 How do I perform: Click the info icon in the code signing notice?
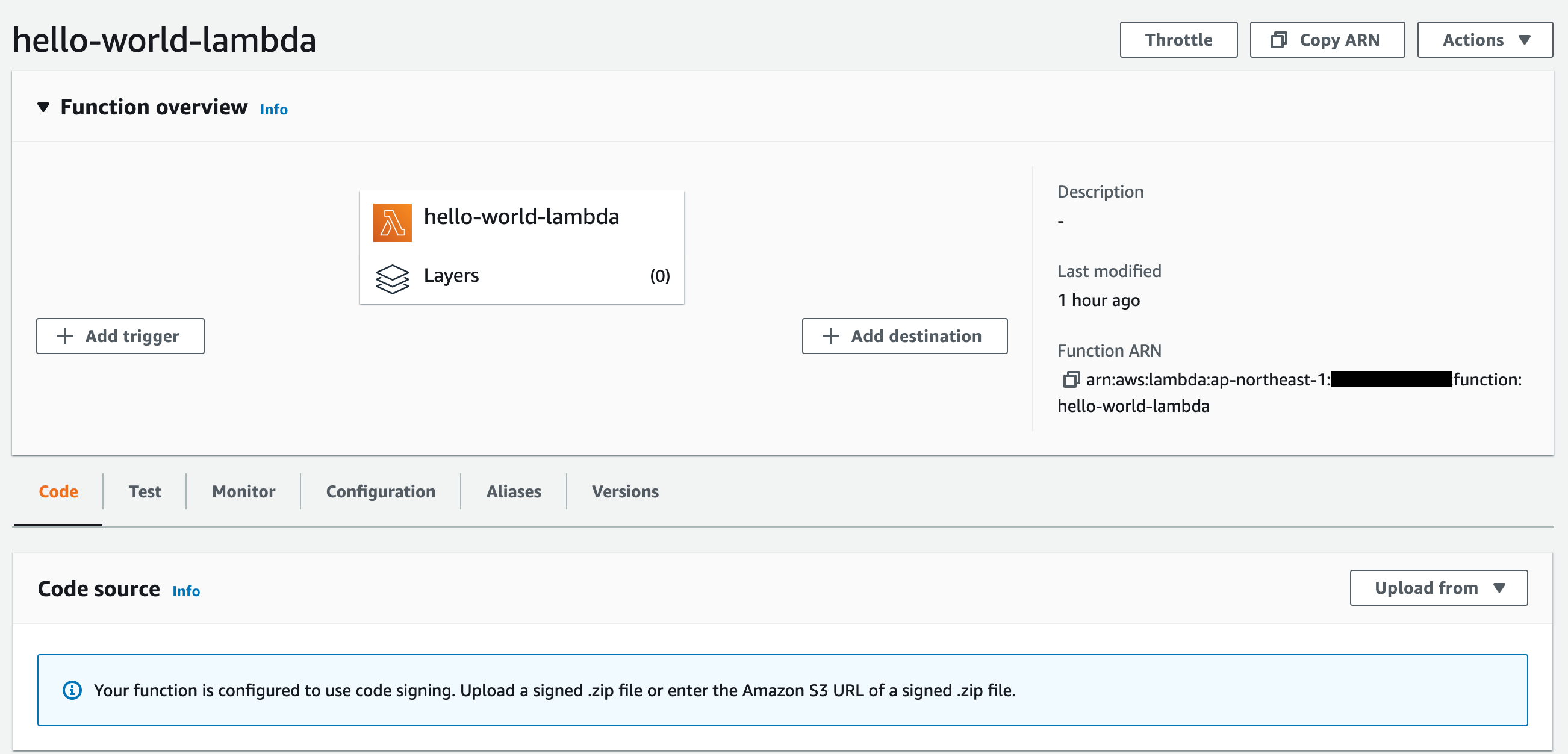[x=72, y=690]
